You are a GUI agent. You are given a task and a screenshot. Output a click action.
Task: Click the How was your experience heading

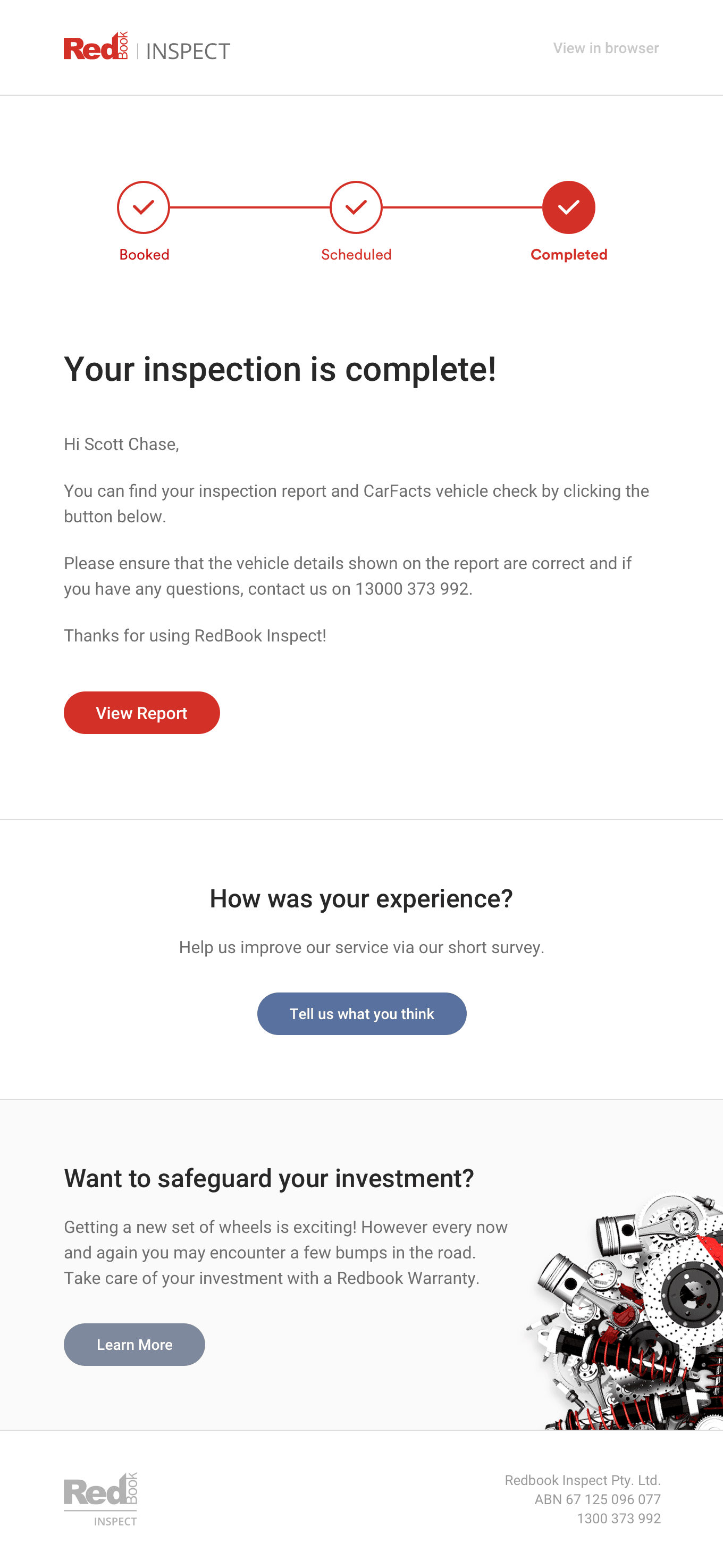click(x=361, y=899)
